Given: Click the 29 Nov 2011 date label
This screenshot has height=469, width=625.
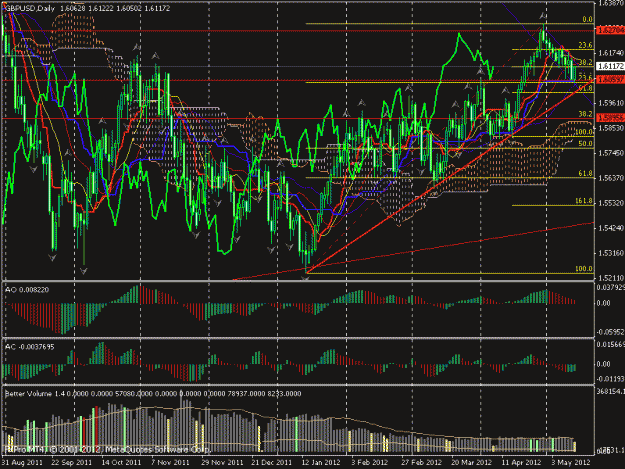Looking at the screenshot, I should pyautogui.click(x=222, y=463).
